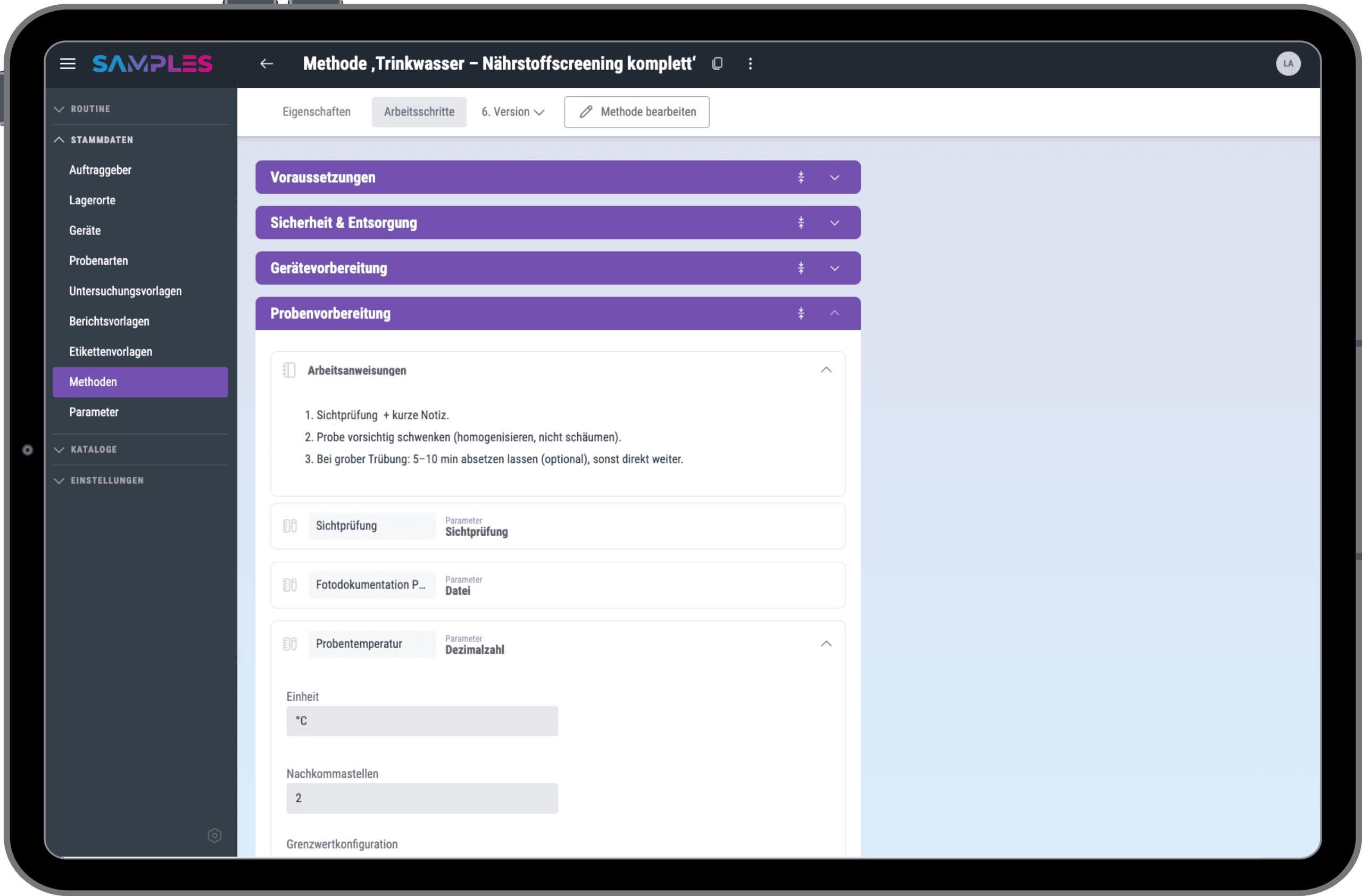1362x896 pixels.
Task: Expand the Voraussetzungen section chevron
Action: [834, 177]
